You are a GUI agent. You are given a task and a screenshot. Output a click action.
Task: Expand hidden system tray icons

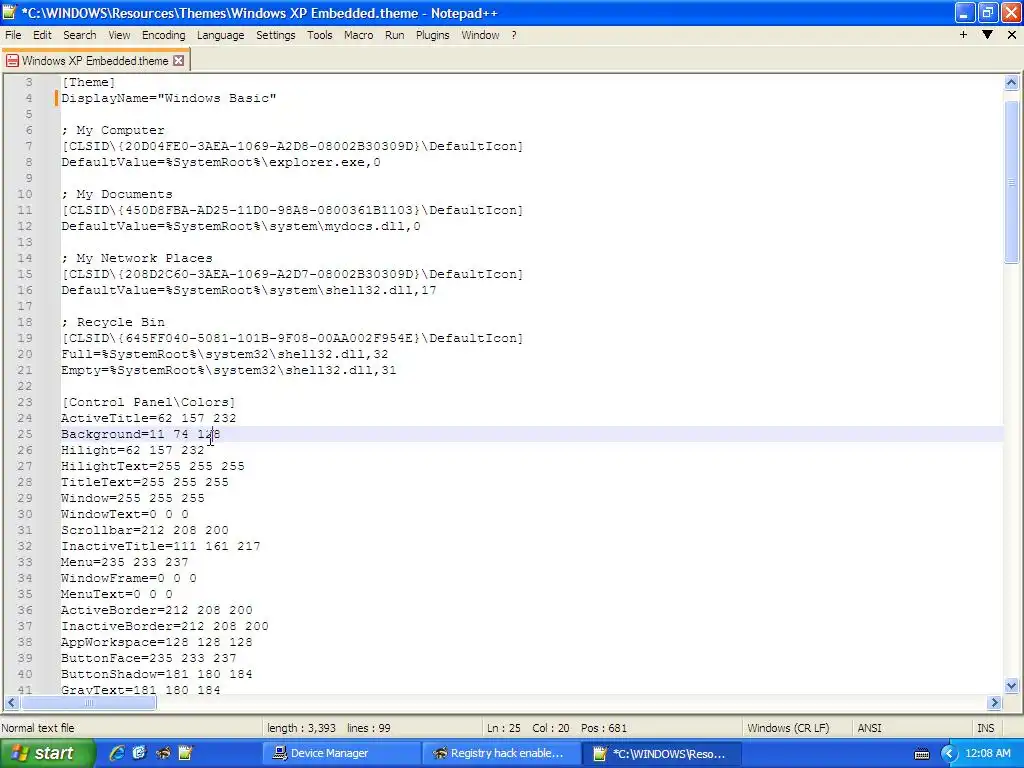point(948,754)
